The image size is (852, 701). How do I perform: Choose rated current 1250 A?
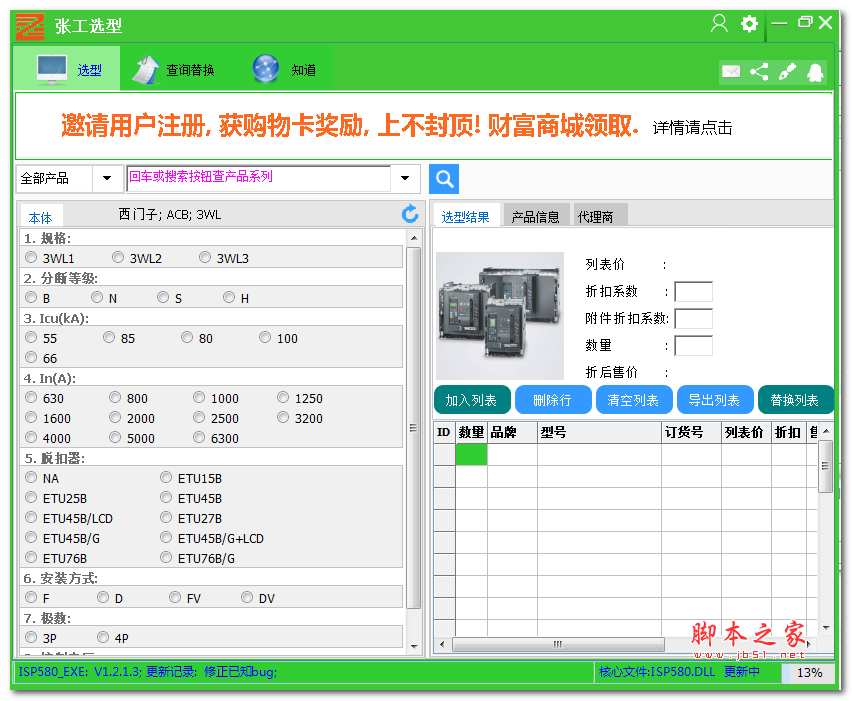283,397
